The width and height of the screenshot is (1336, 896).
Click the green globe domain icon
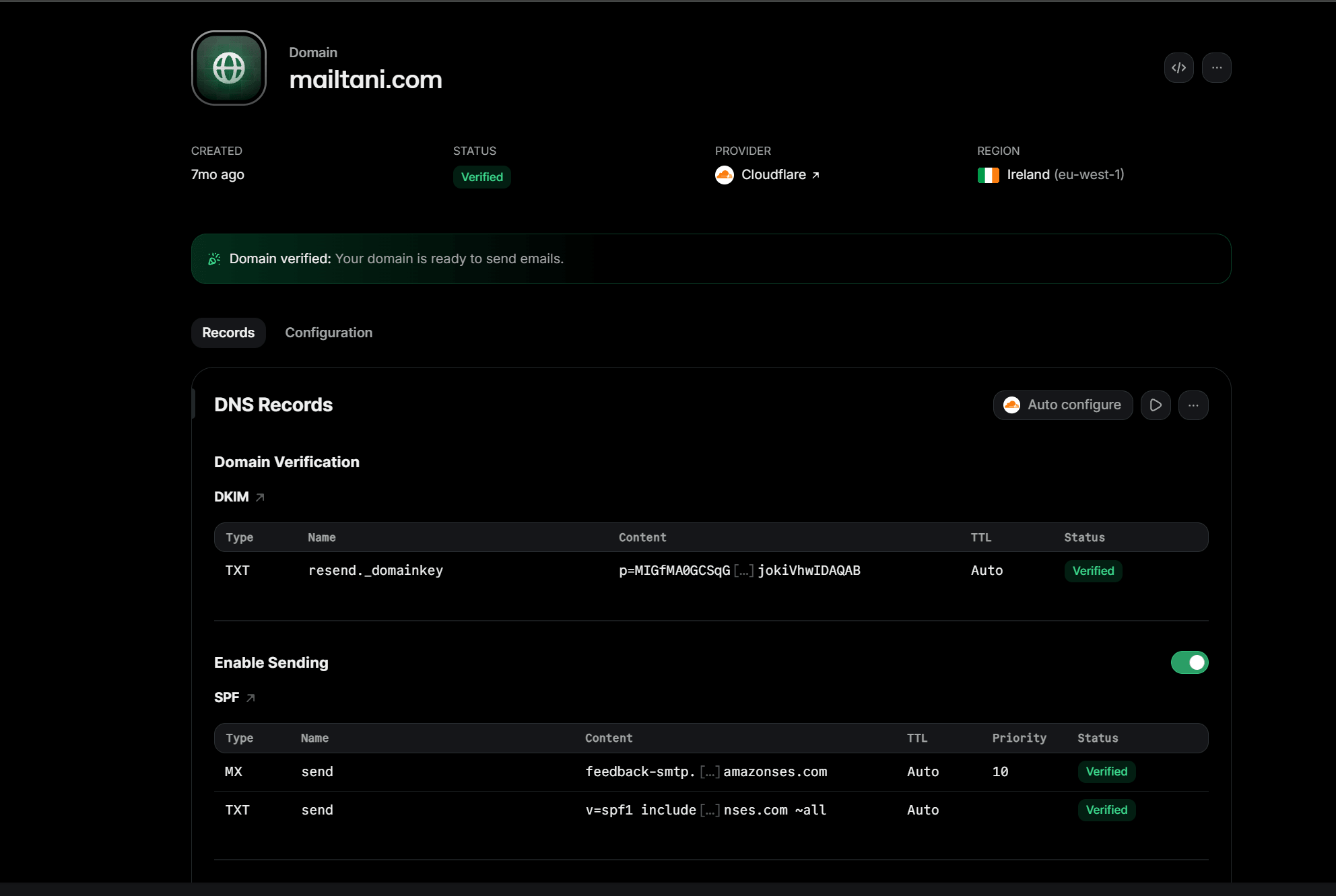(229, 68)
